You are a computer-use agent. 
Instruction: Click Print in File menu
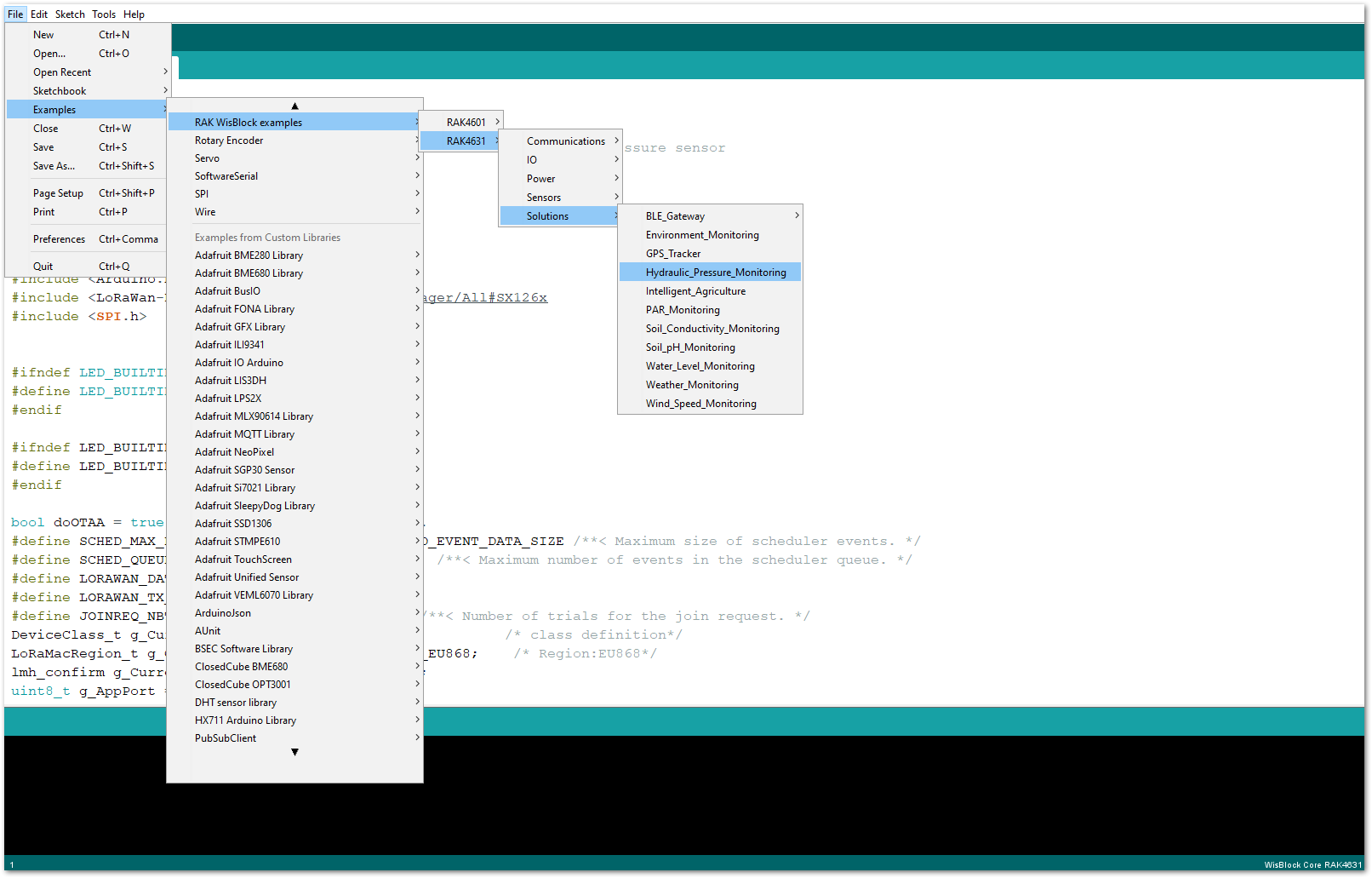tap(89, 212)
